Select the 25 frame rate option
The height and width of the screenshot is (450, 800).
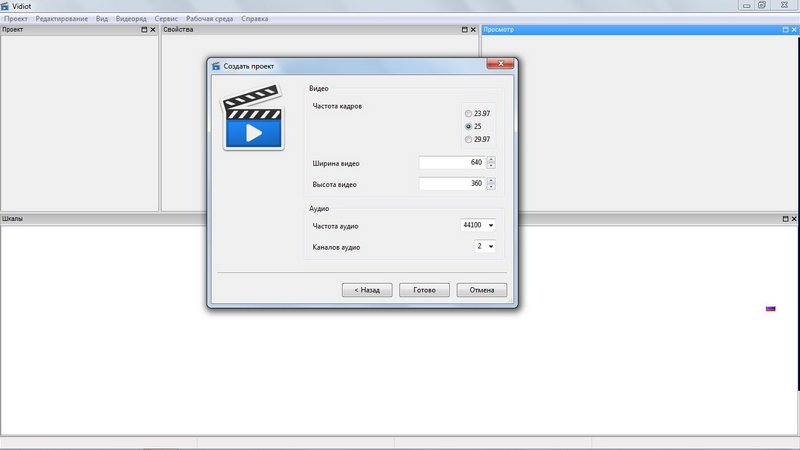point(468,127)
